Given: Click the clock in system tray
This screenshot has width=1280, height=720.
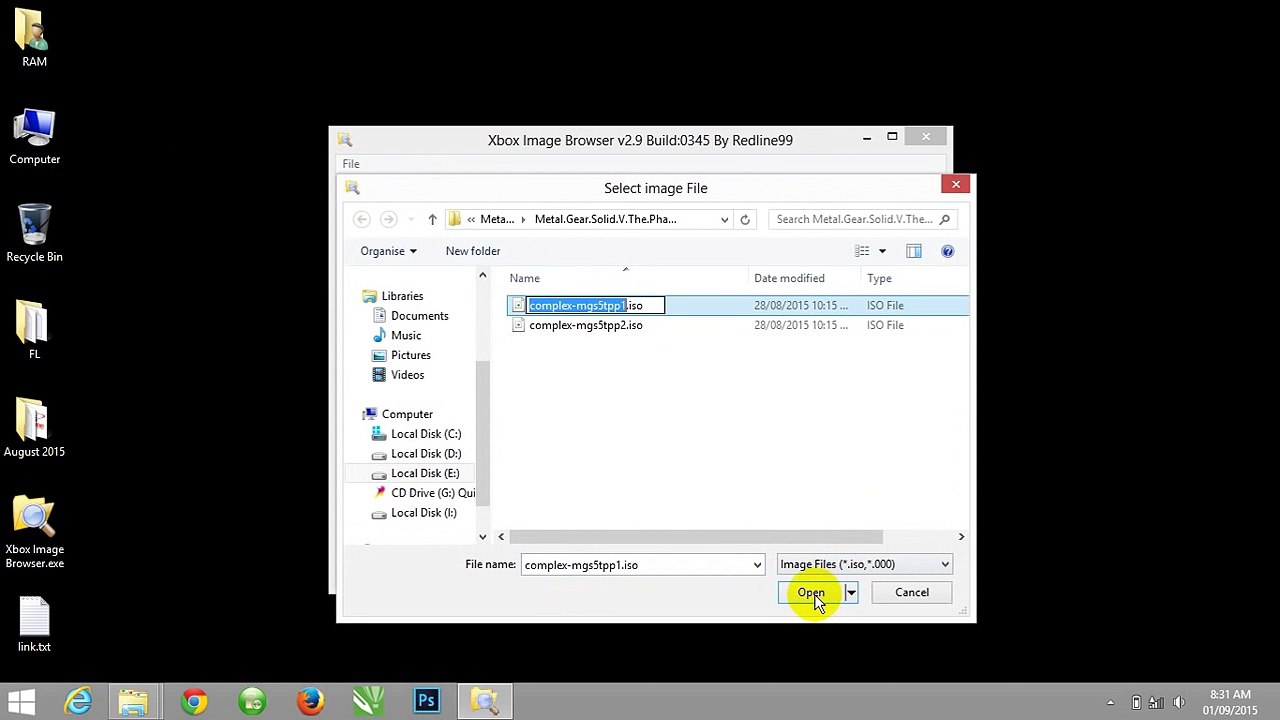Looking at the screenshot, I should [x=1230, y=702].
